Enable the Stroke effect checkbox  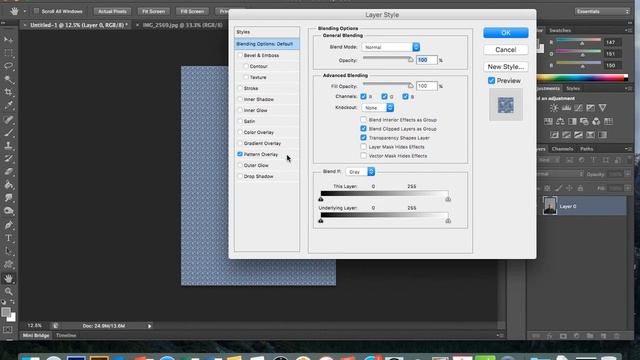pyautogui.click(x=240, y=88)
